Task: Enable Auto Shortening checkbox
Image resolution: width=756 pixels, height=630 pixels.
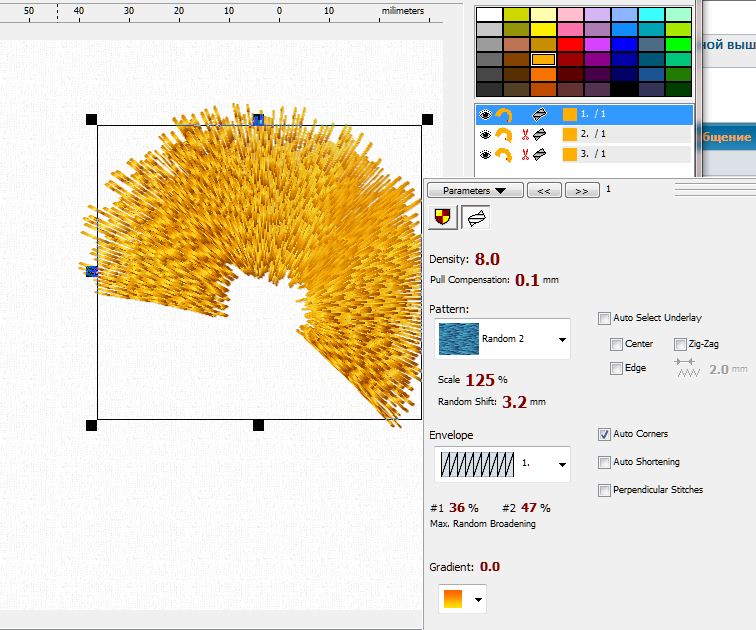Action: (604, 462)
